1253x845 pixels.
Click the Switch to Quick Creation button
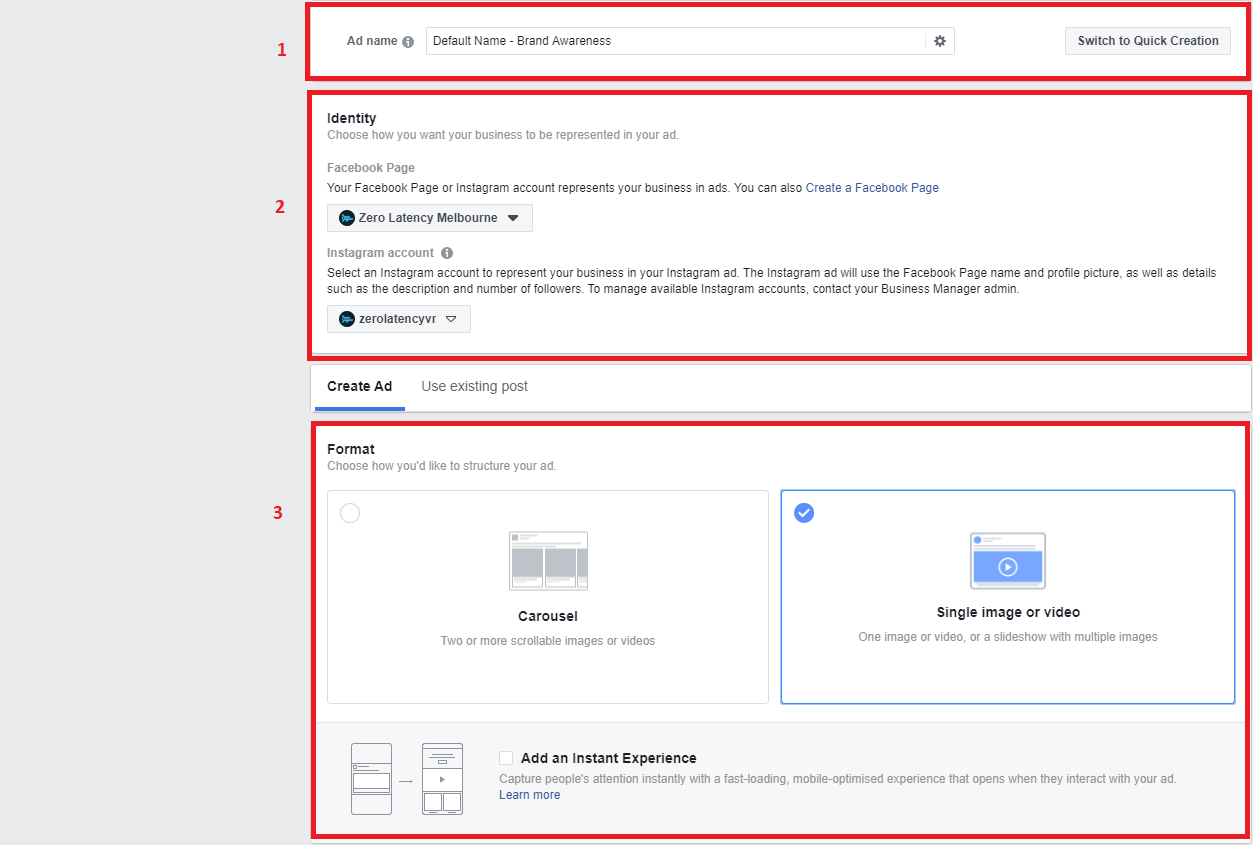pos(1148,41)
